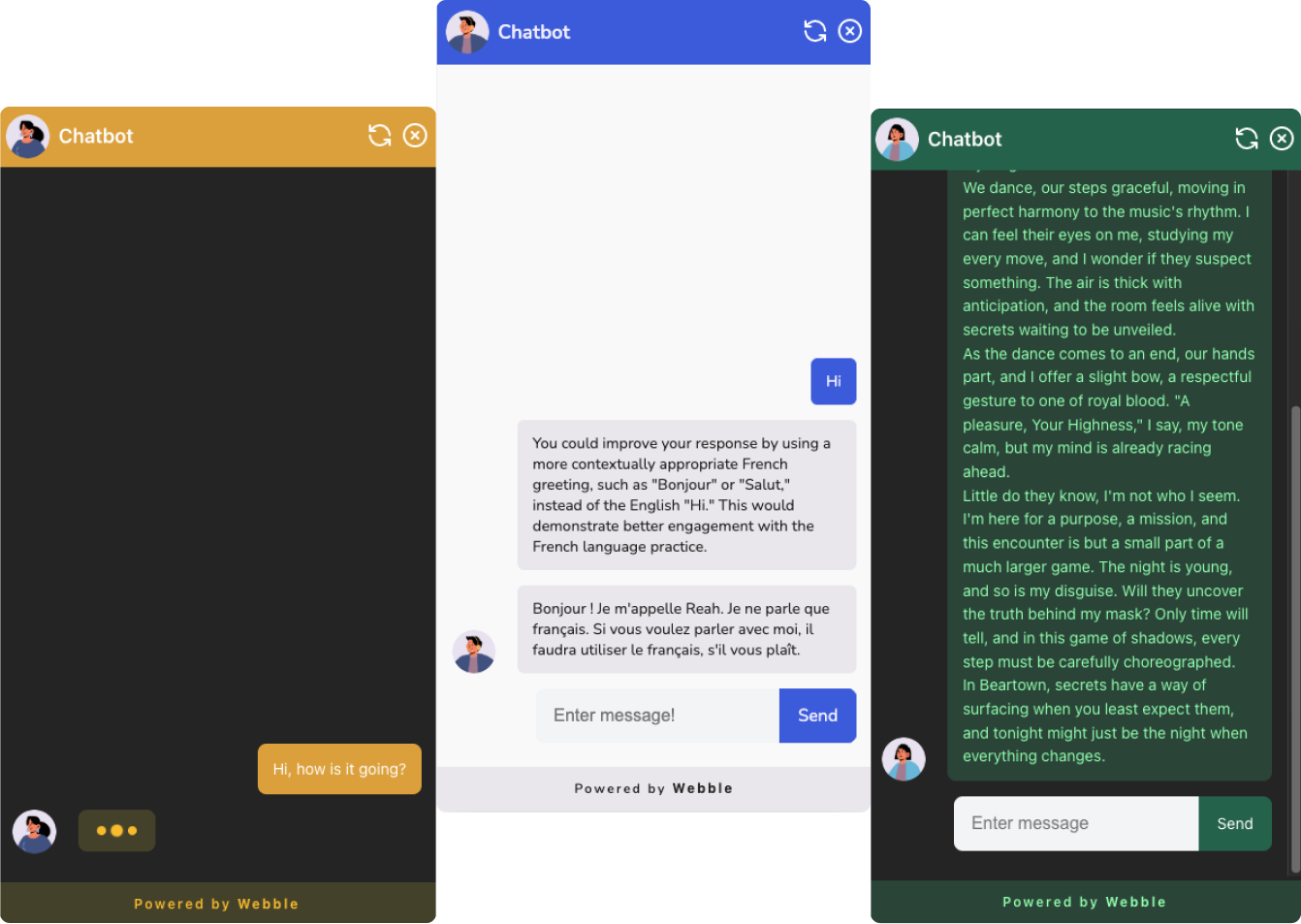Click the 'Hi, how is it going?' message bubble

click(x=339, y=769)
